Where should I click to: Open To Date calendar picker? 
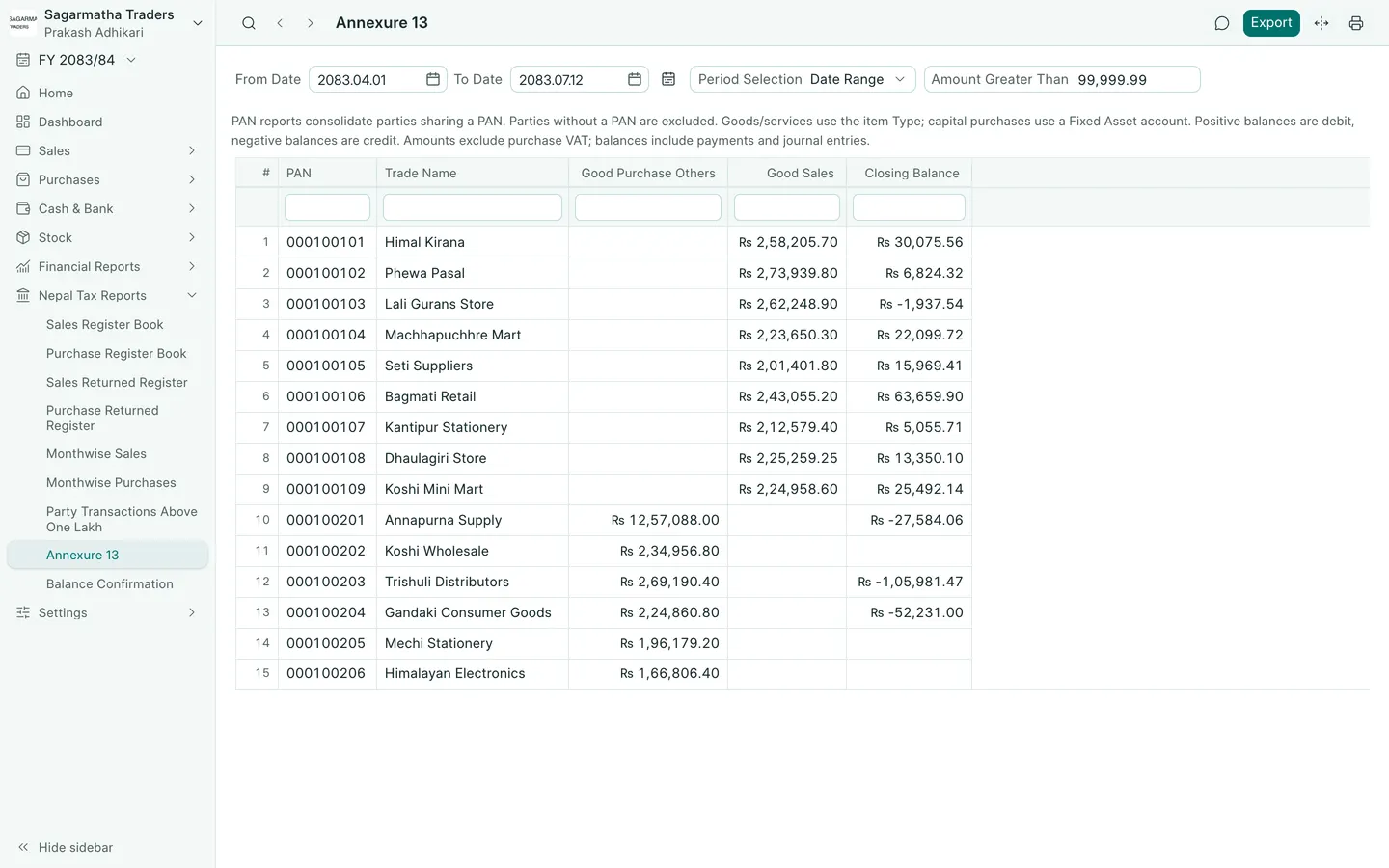[635, 79]
